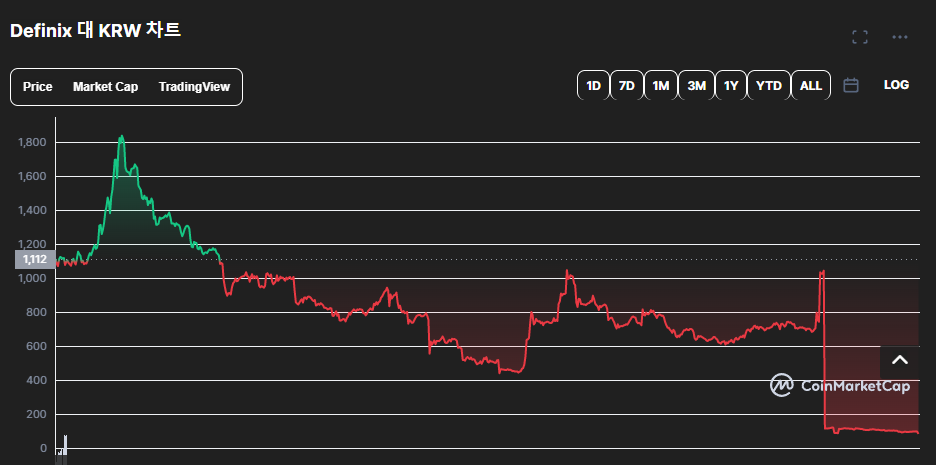The height and width of the screenshot is (465, 936).
Task: Click the volume bars at chart bottom-left
Action: click(x=61, y=449)
